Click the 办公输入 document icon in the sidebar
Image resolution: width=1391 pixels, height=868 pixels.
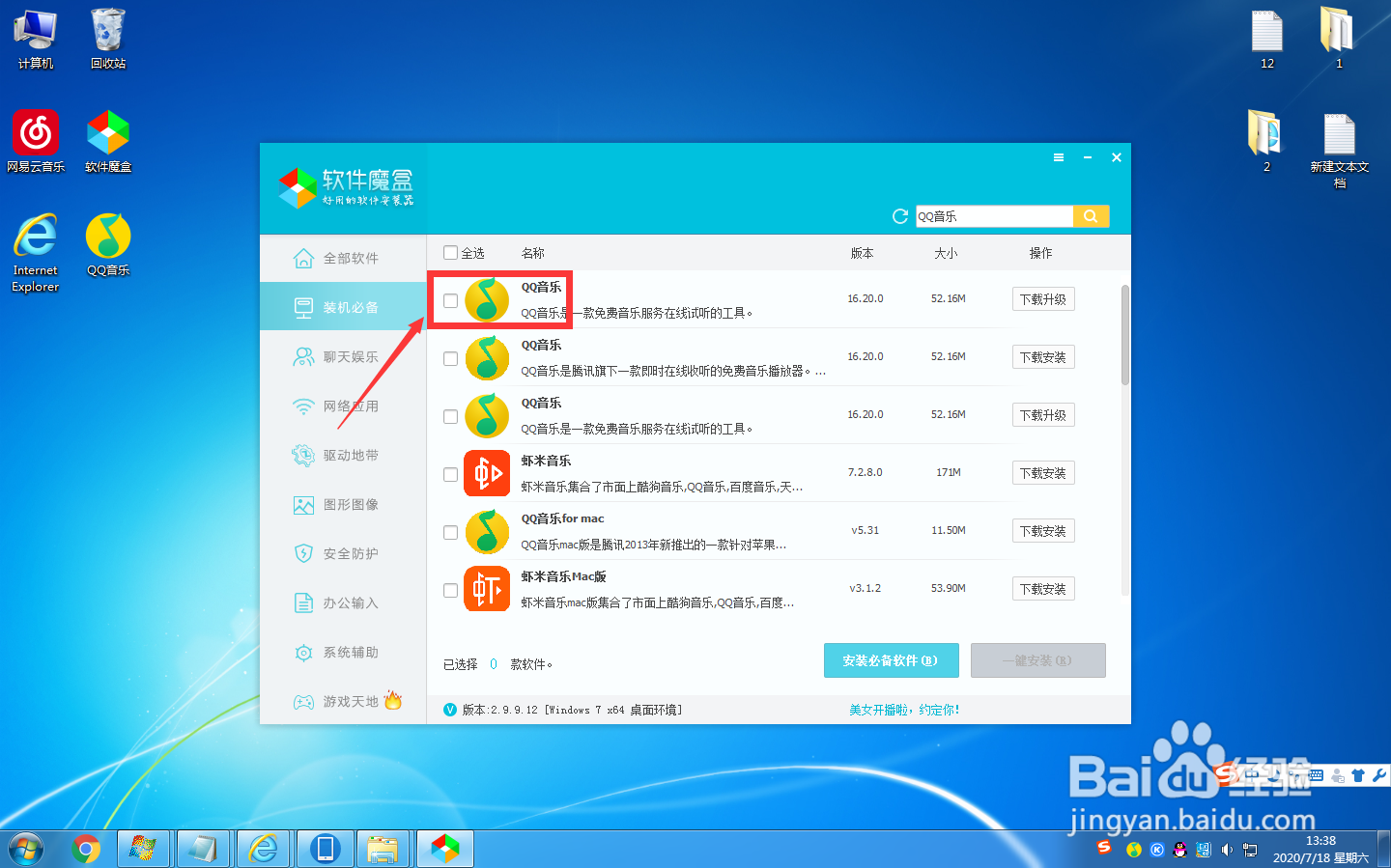pyautogui.click(x=303, y=602)
